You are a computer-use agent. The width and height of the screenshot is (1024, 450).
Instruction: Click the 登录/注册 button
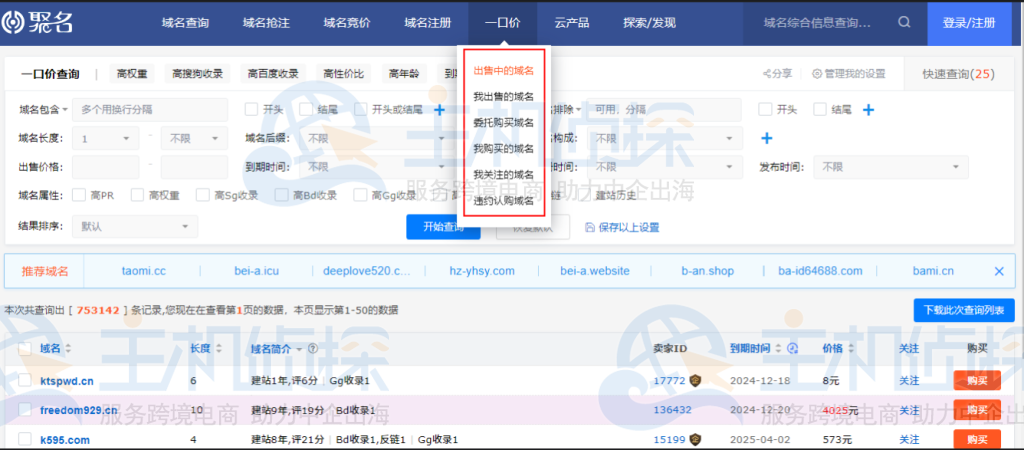point(969,23)
